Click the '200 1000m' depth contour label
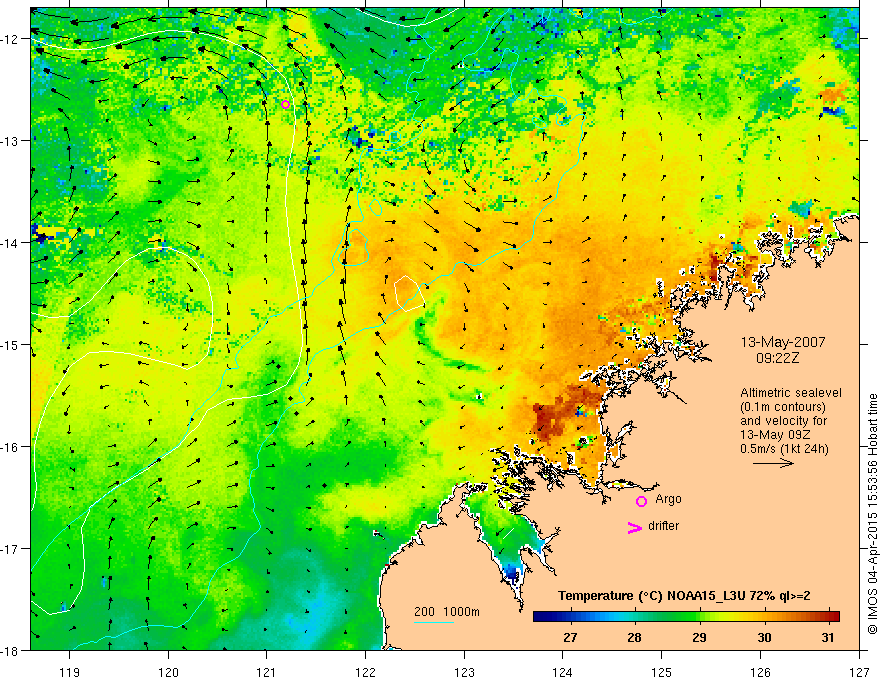This screenshot has width=880, height=680. (447, 612)
